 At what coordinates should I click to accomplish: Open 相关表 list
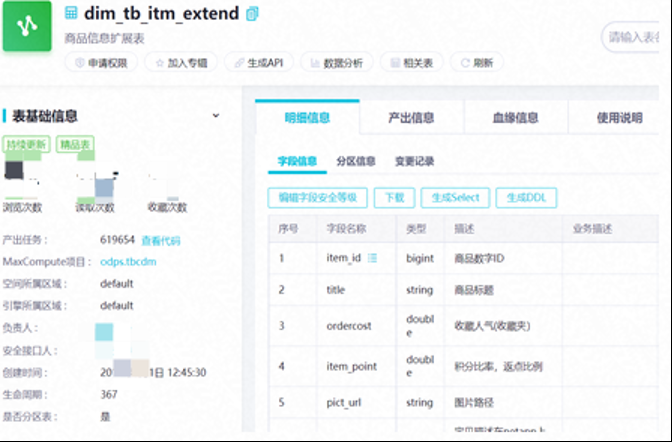tap(411, 63)
